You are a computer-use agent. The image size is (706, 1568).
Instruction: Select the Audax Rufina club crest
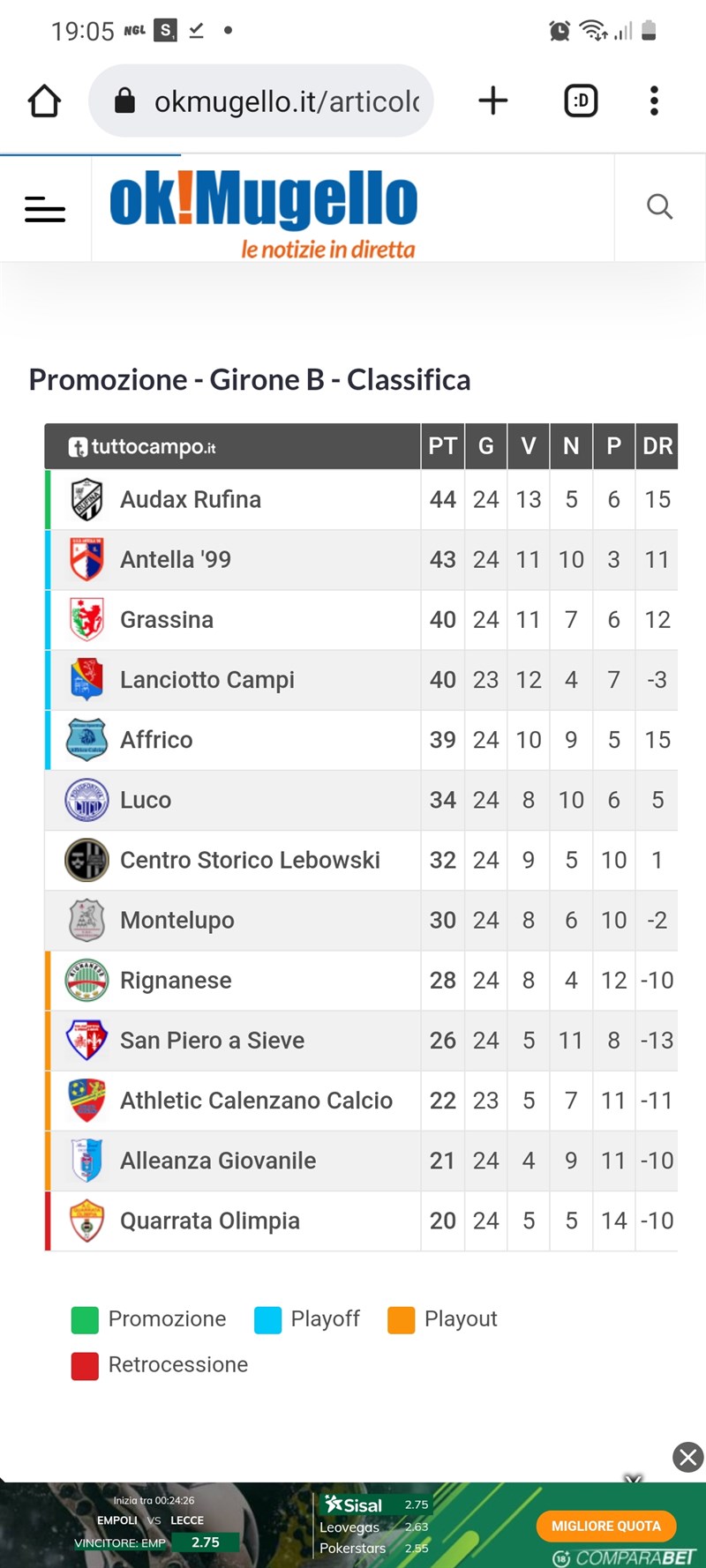(x=86, y=499)
